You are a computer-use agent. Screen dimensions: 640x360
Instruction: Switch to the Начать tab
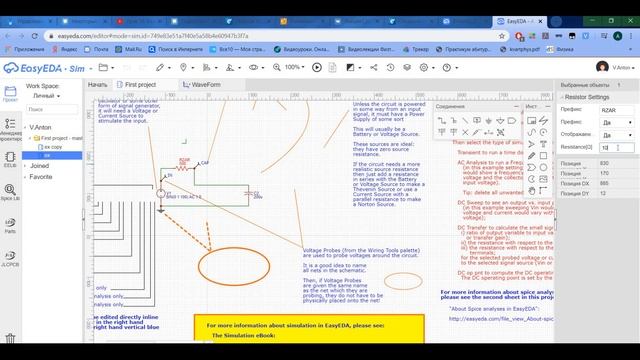(x=98, y=84)
